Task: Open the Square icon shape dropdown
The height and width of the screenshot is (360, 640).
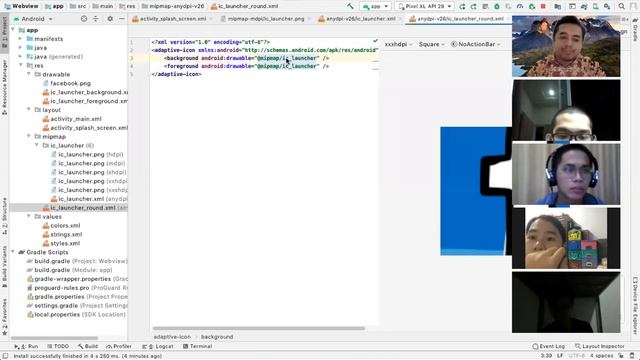Action: [431, 44]
